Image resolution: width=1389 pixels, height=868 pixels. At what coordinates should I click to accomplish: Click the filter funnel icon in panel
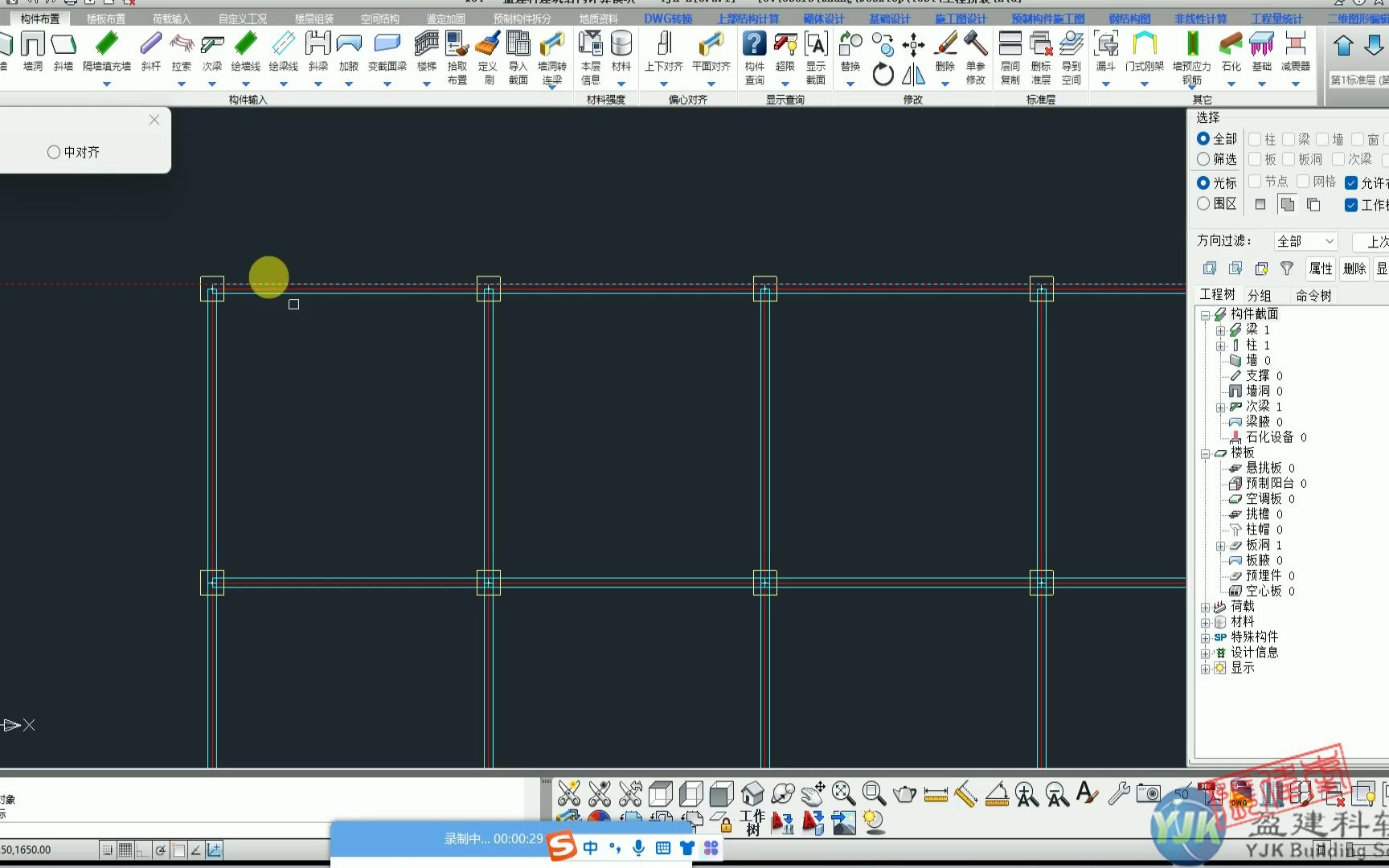point(1287,268)
